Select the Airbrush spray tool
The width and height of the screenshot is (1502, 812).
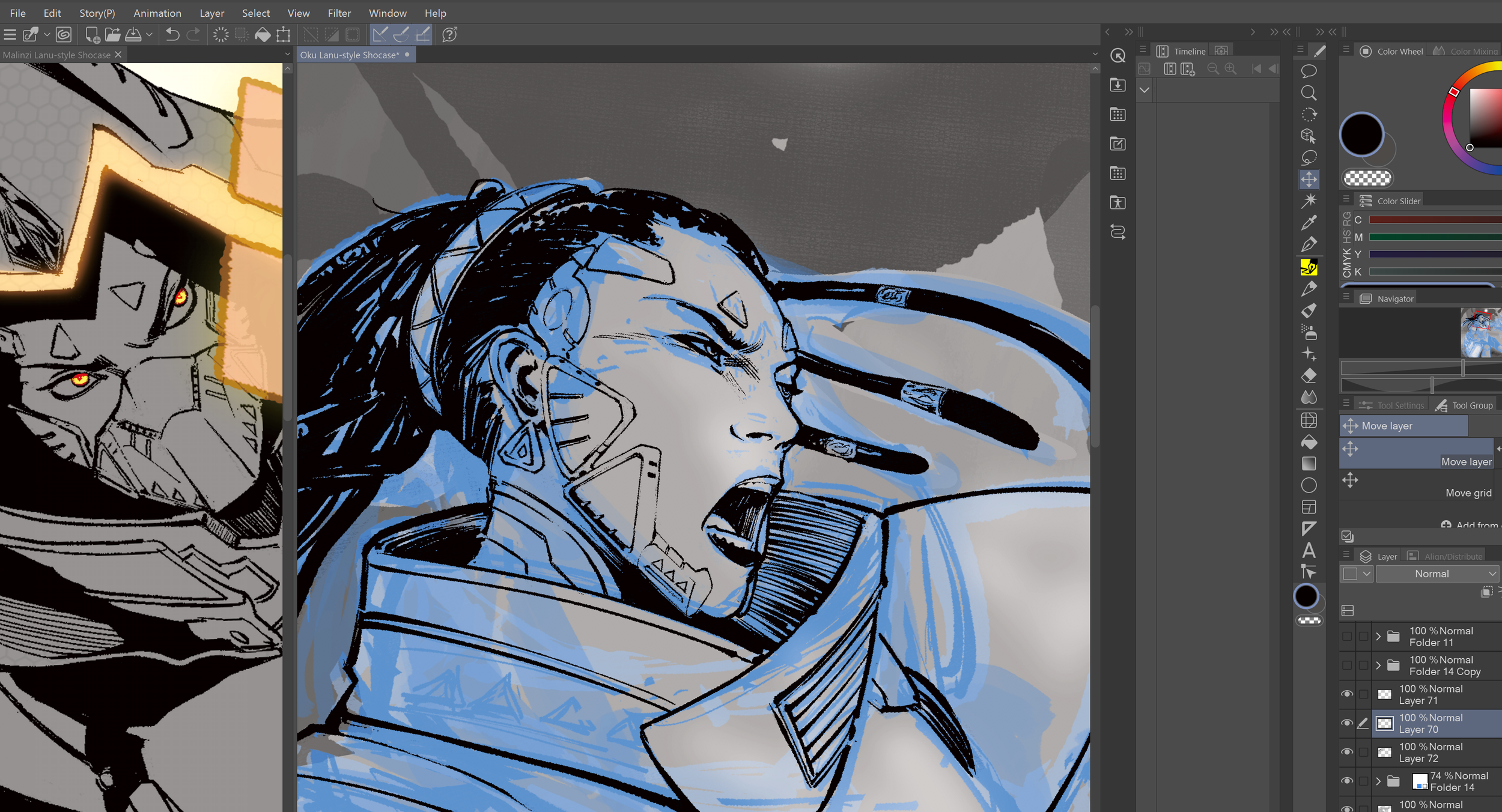coord(1309,332)
